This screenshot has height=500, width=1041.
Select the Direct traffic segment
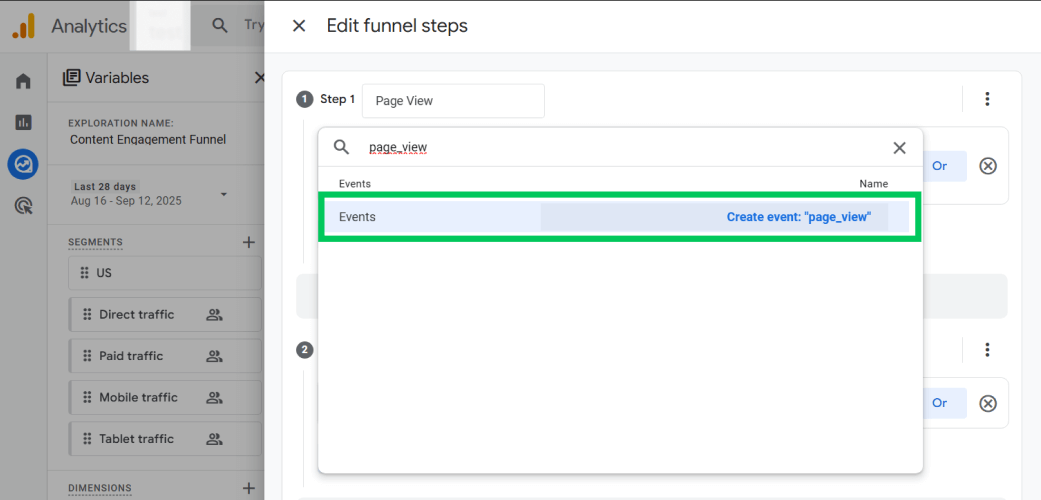tap(165, 315)
